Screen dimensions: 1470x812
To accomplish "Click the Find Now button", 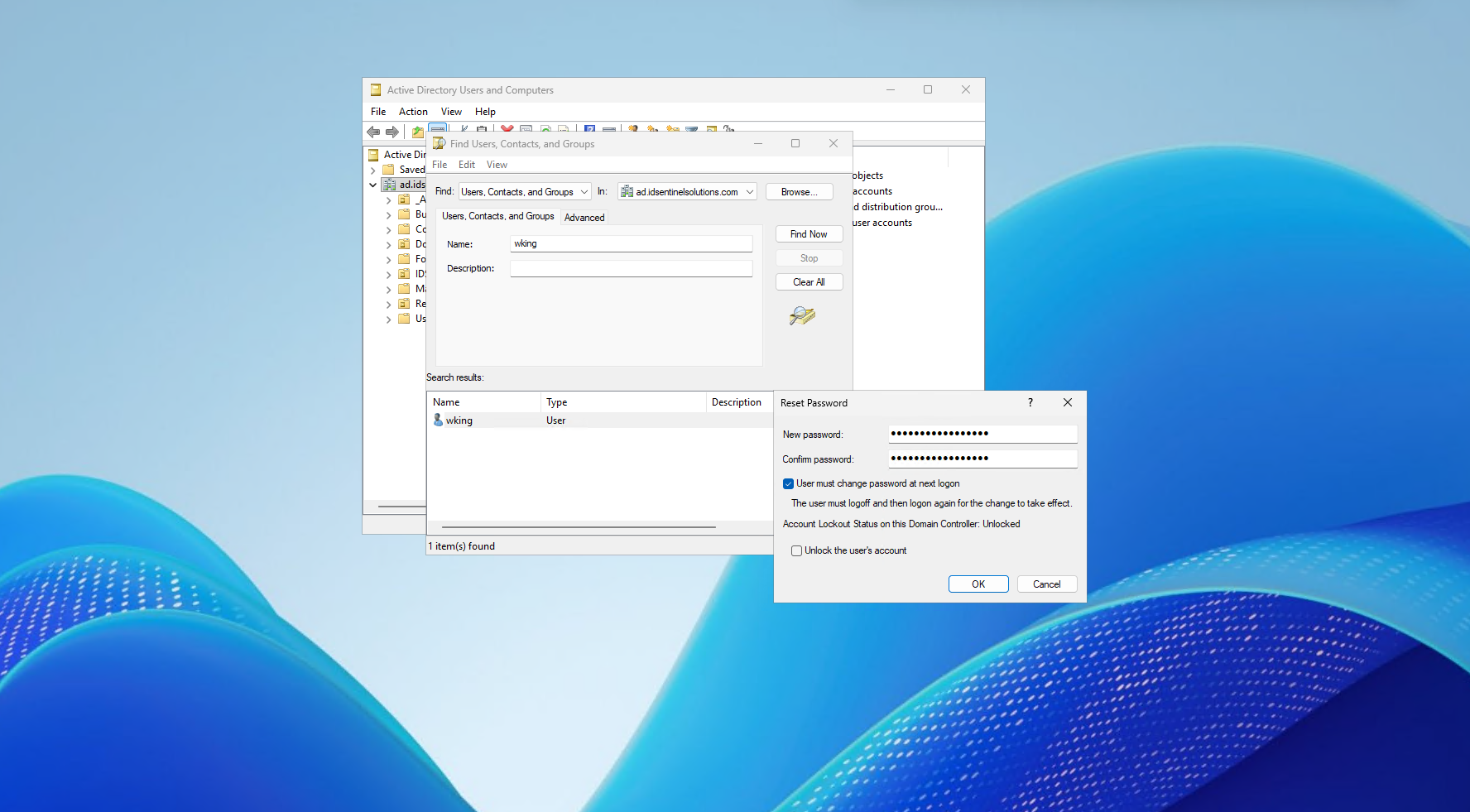I will click(809, 234).
